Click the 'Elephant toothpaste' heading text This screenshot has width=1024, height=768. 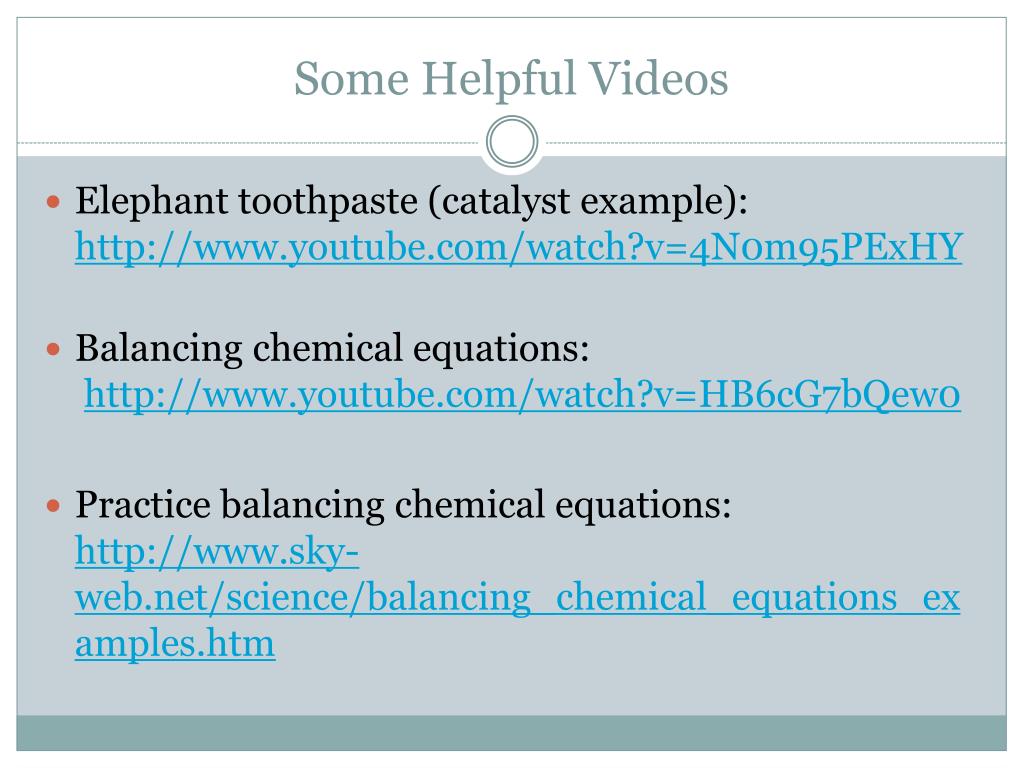(x=246, y=200)
